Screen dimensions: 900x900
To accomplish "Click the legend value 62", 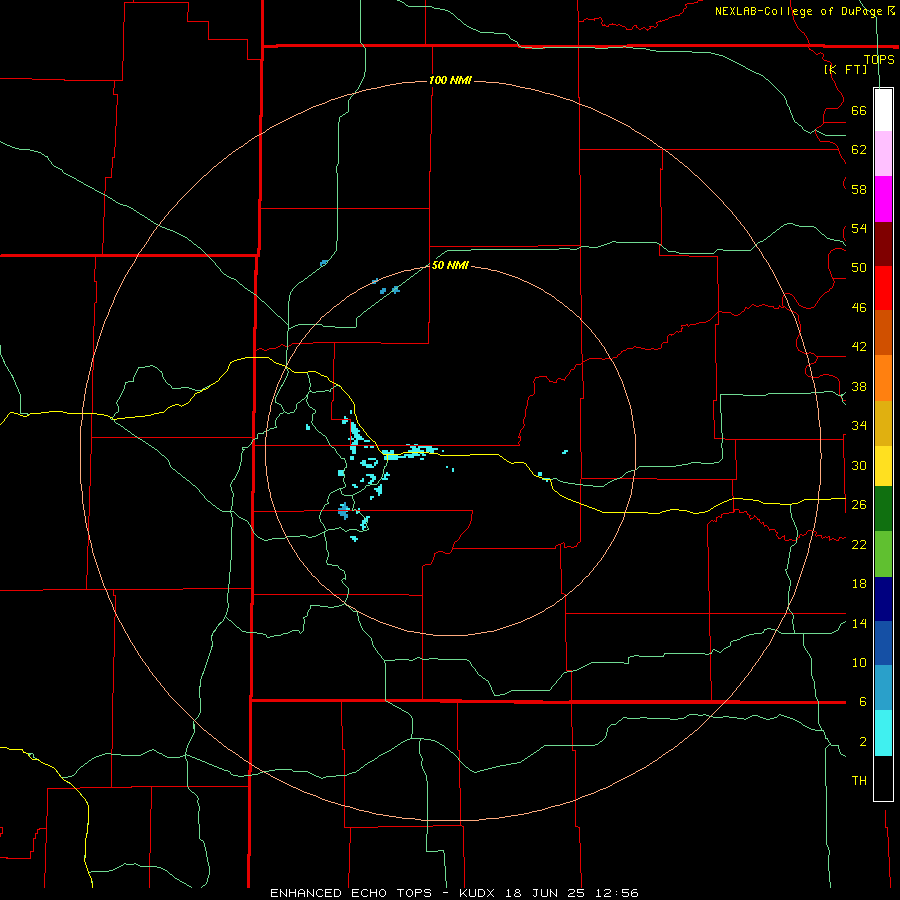I will point(859,150).
